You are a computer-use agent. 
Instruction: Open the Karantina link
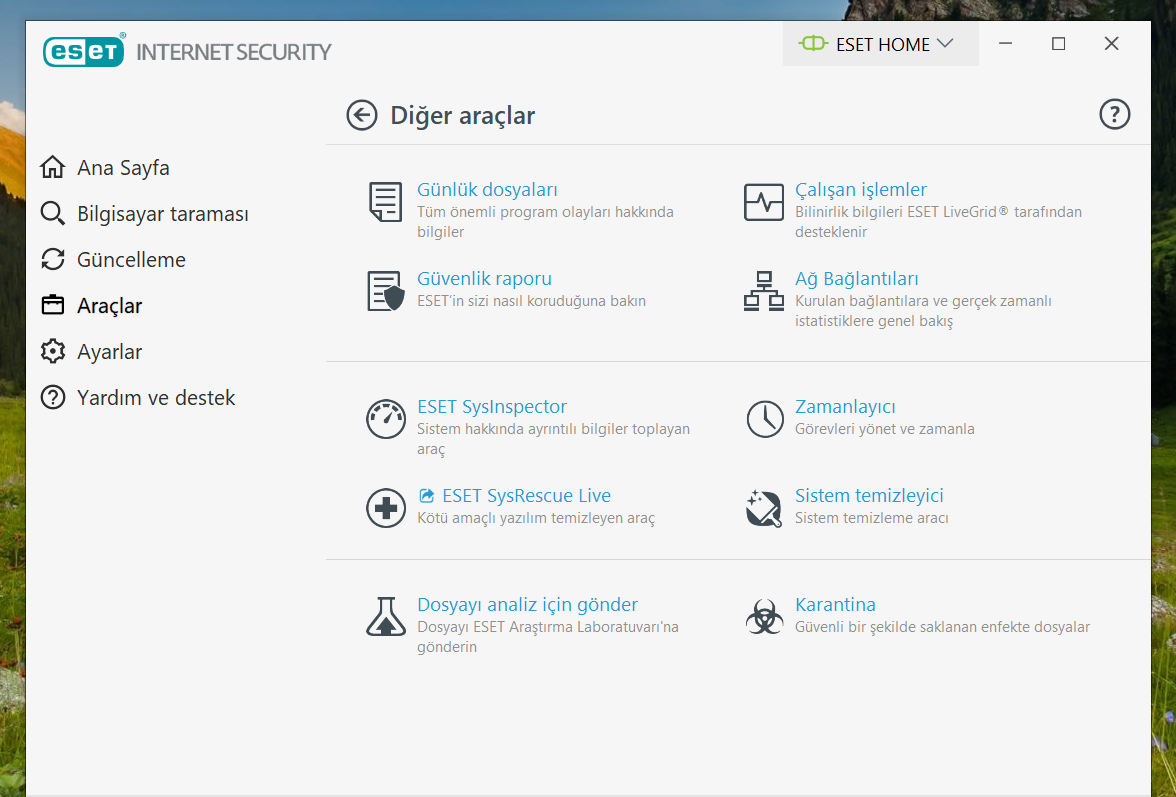(836, 604)
